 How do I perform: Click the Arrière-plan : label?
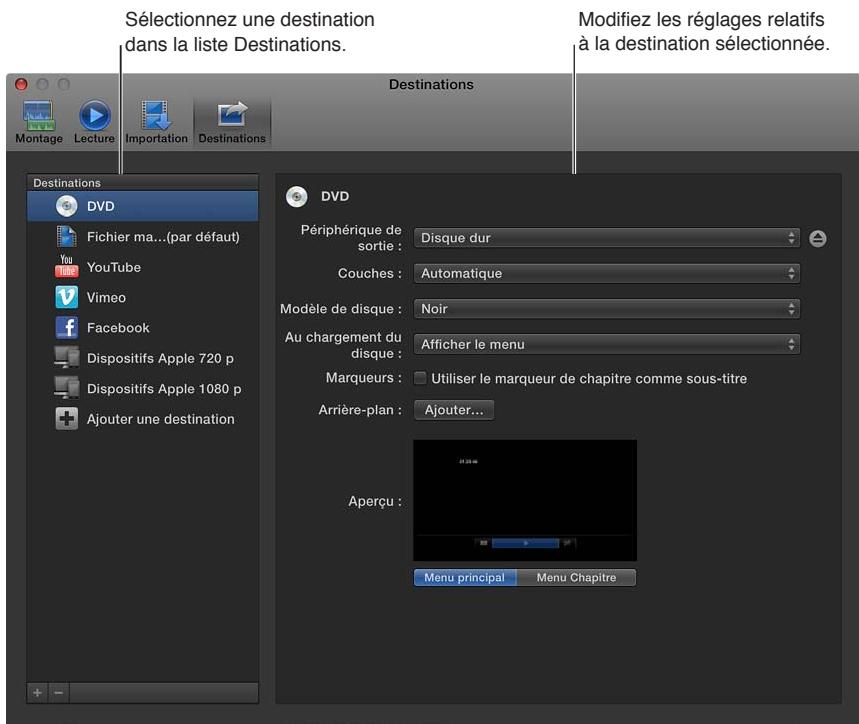pos(360,410)
